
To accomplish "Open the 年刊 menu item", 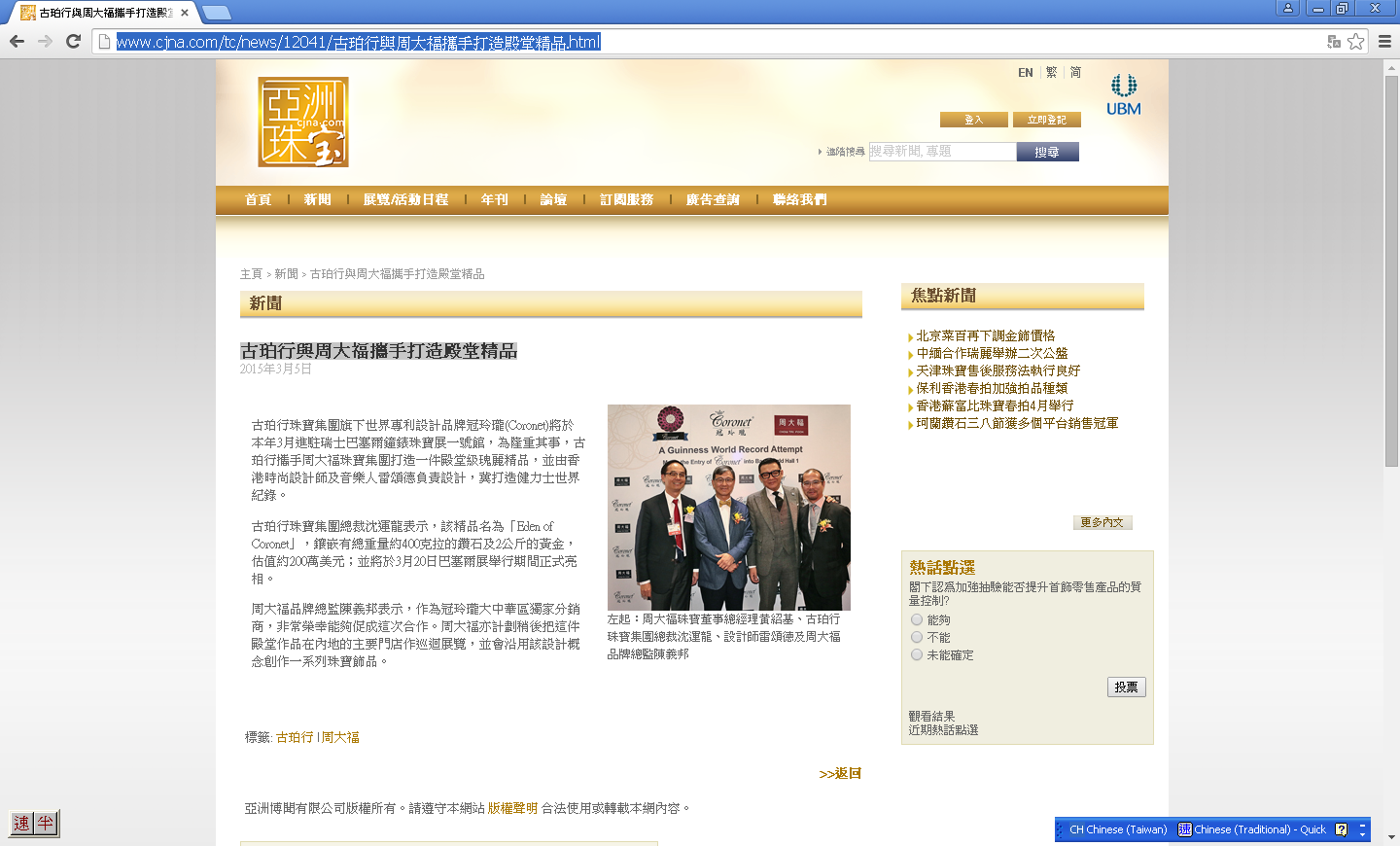I will (495, 199).
